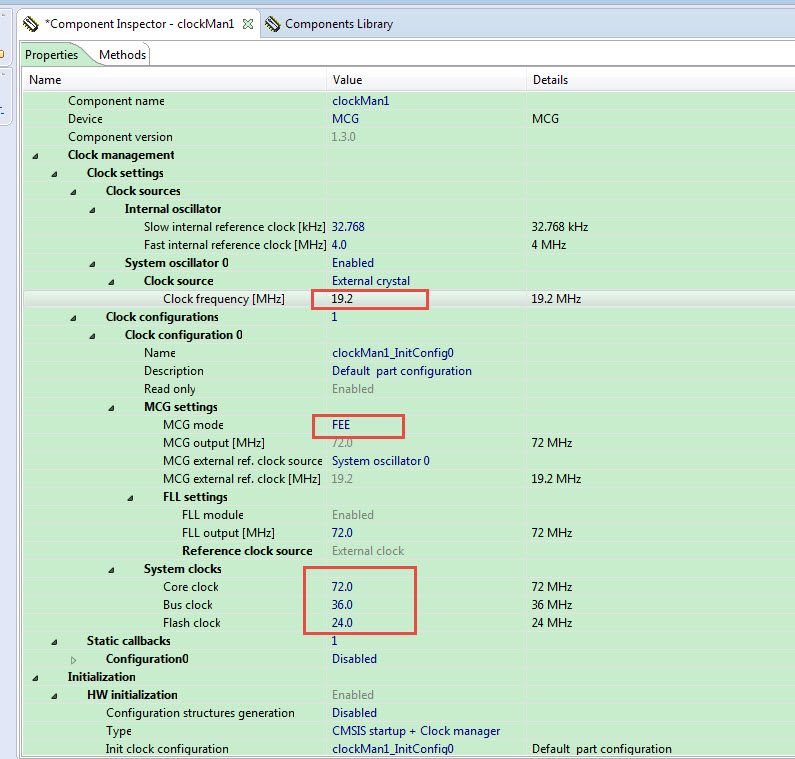
Task: Edit the FLL output value 72.0
Action: coord(342,533)
